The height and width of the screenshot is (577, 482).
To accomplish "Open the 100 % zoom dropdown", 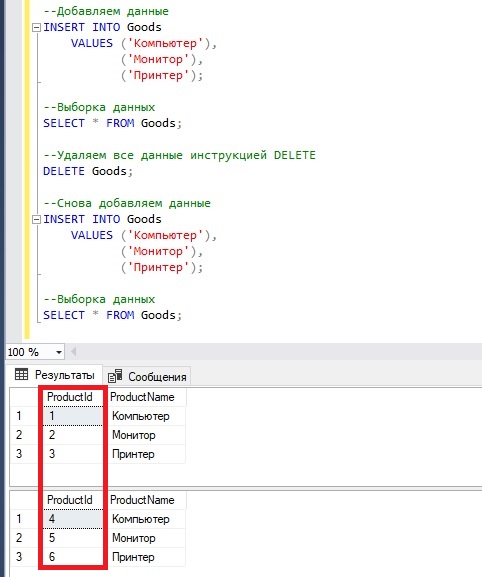I will 59,352.
